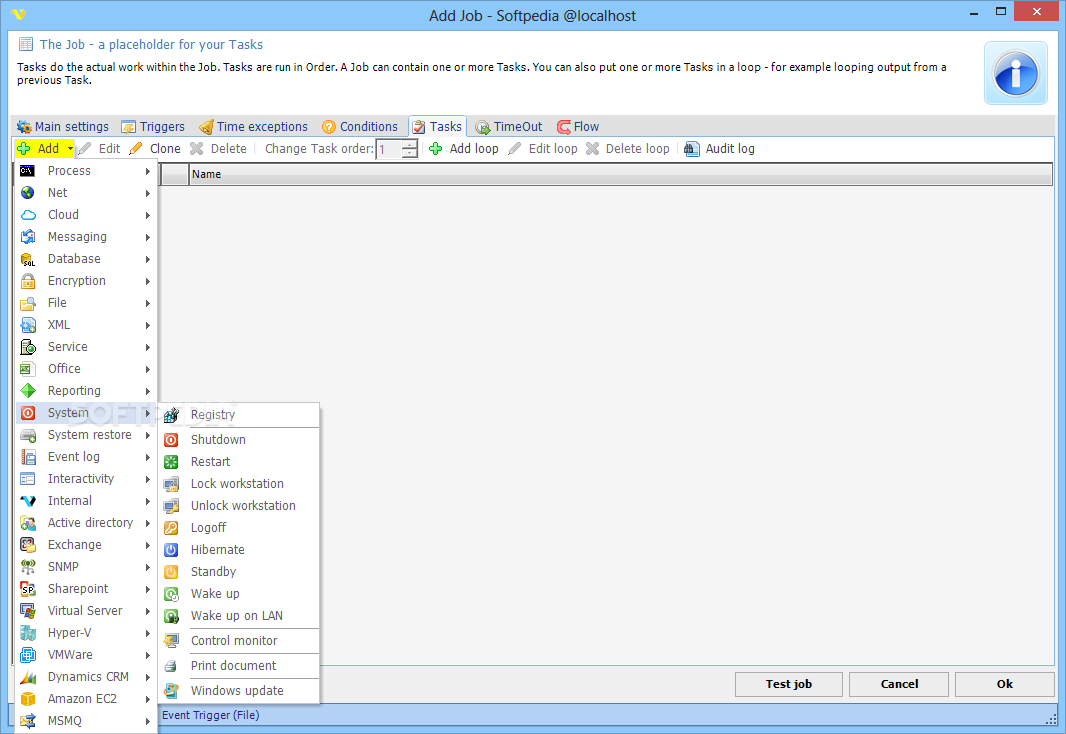Click the Shutdown red power icon
The width and height of the screenshot is (1066, 734).
pos(171,440)
